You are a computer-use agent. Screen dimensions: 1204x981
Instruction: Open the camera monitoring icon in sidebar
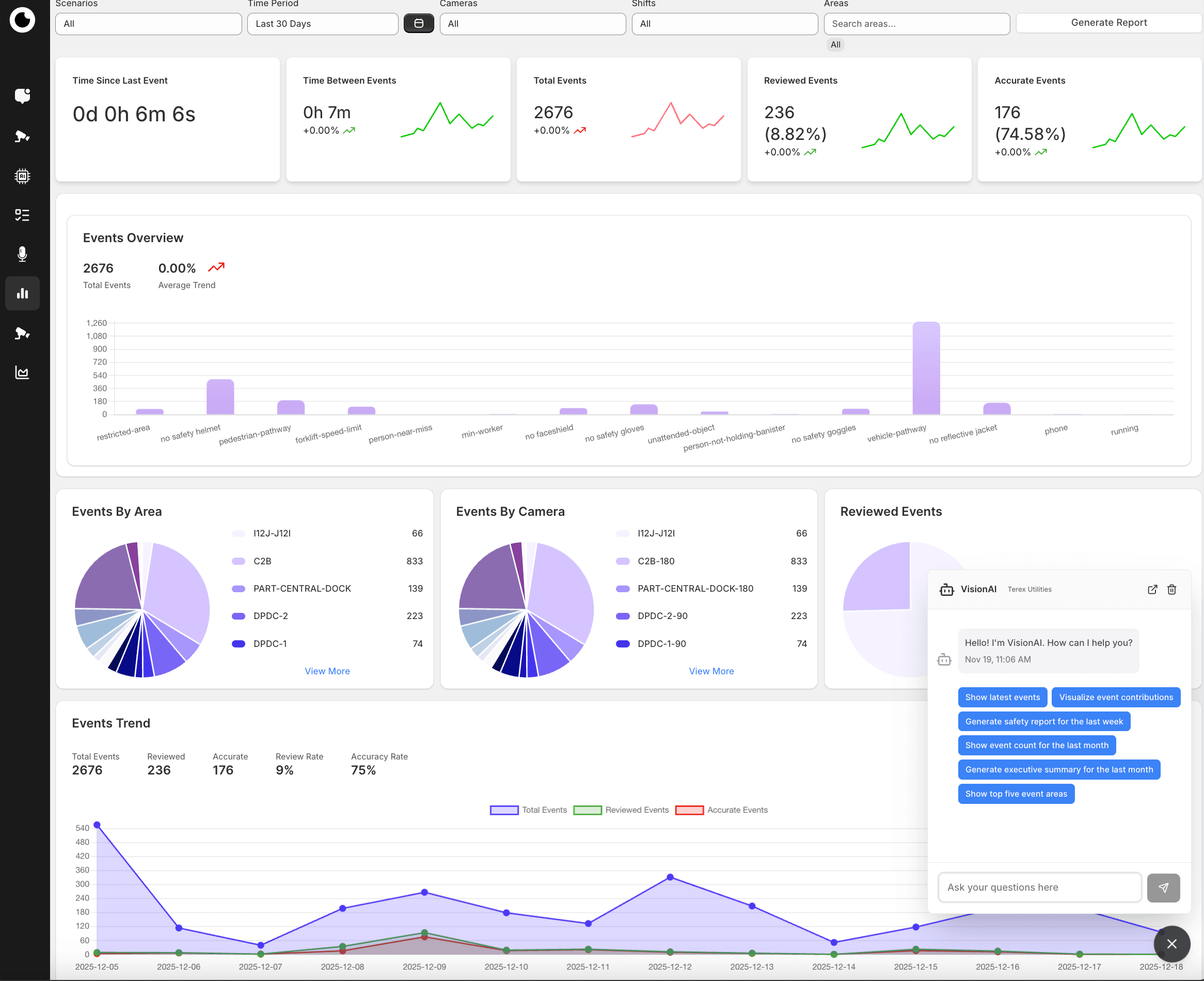point(22,136)
